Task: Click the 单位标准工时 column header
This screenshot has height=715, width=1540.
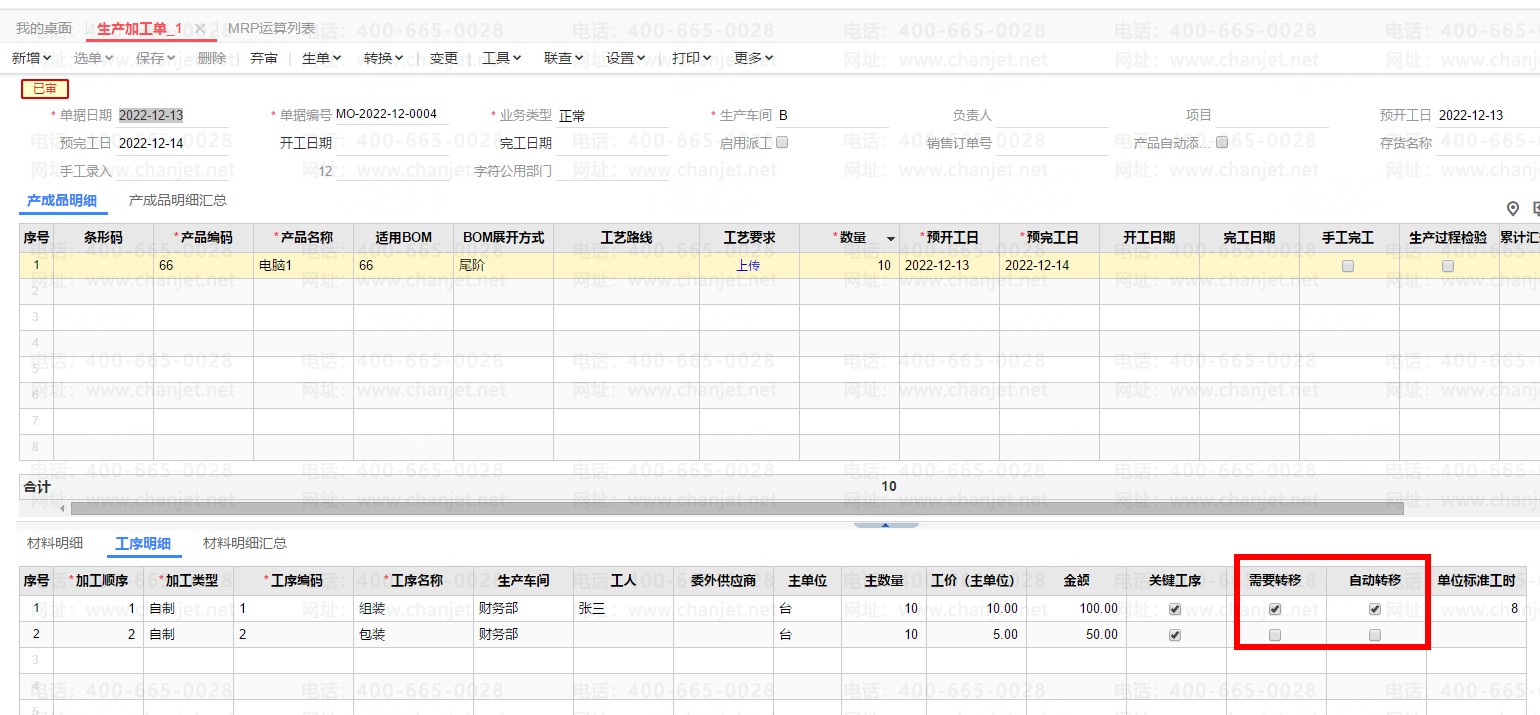Action: click(x=1476, y=581)
